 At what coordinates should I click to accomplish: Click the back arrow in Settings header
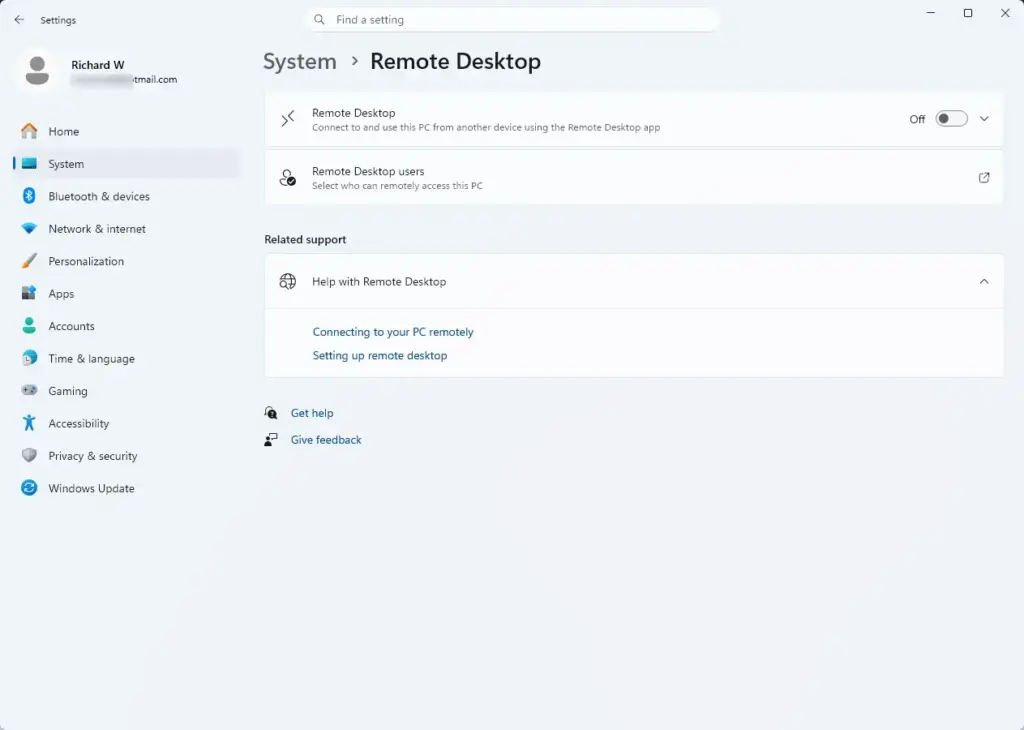(x=19, y=20)
